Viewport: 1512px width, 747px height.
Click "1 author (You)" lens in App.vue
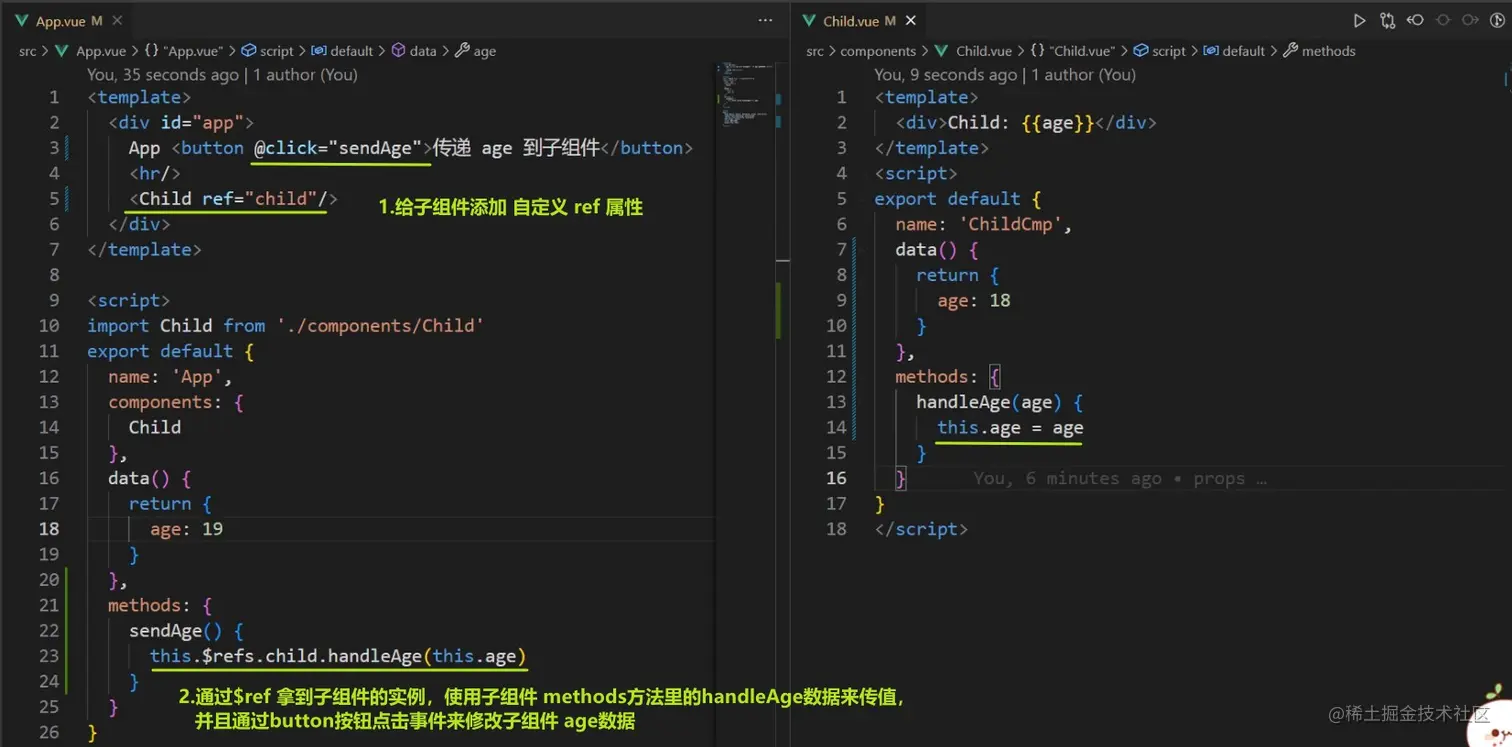(x=306, y=75)
